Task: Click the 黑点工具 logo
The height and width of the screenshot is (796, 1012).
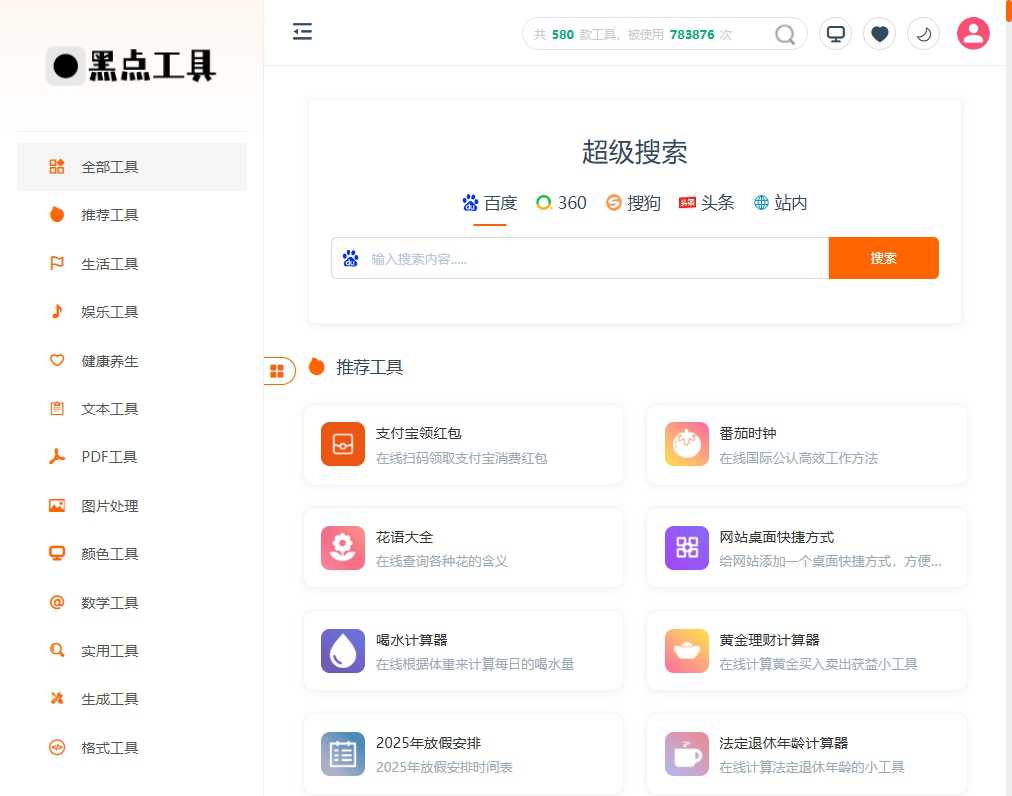Action: (128, 66)
